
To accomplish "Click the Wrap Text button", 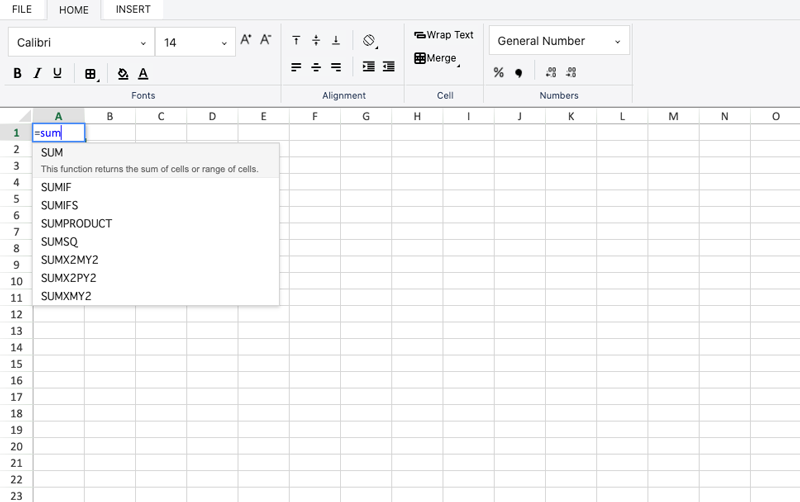I will pos(444,35).
